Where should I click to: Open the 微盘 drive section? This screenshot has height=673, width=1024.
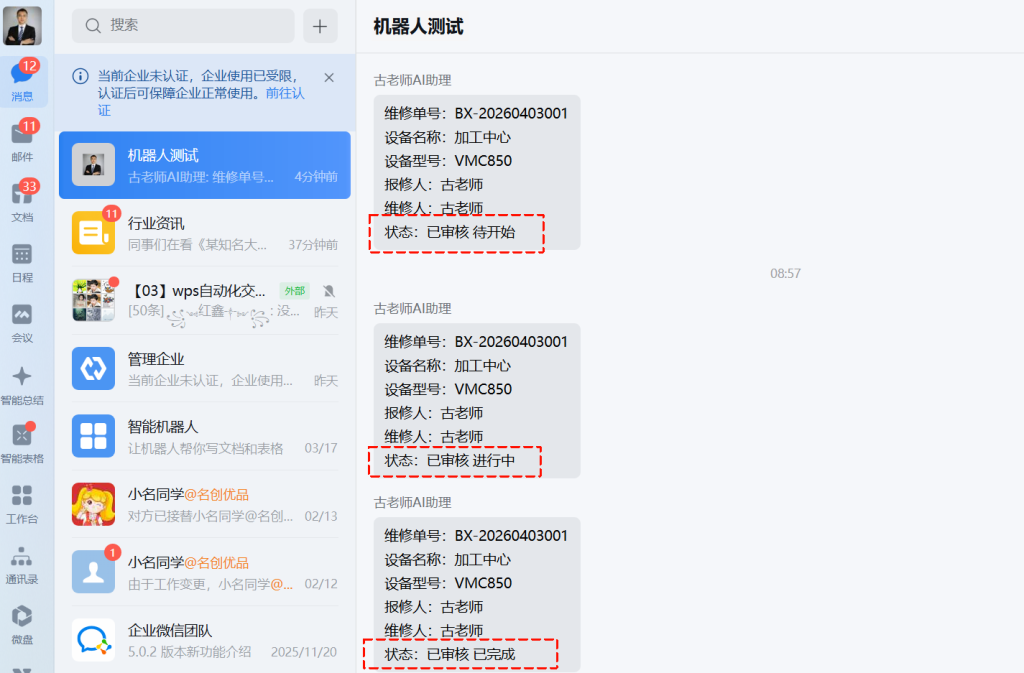click(x=22, y=625)
